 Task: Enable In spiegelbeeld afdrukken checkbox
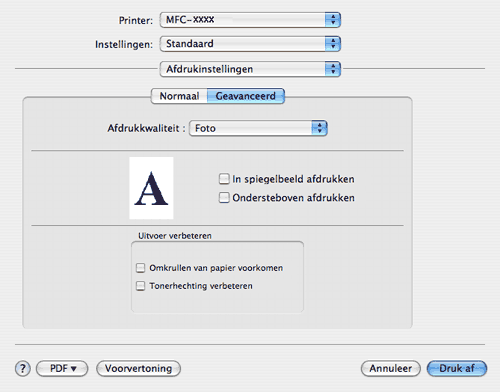[x=224, y=179]
